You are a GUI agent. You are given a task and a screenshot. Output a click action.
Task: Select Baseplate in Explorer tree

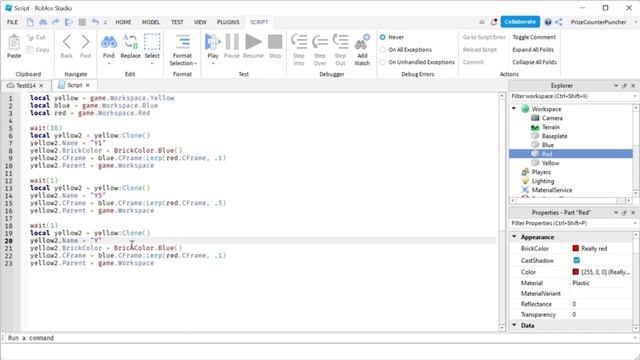click(554, 136)
